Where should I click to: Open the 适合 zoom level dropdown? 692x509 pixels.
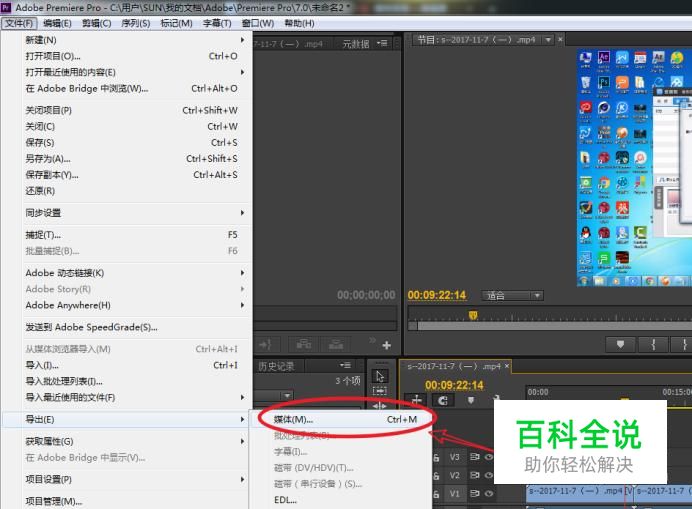pyautogui.click(x=512, y=295)
